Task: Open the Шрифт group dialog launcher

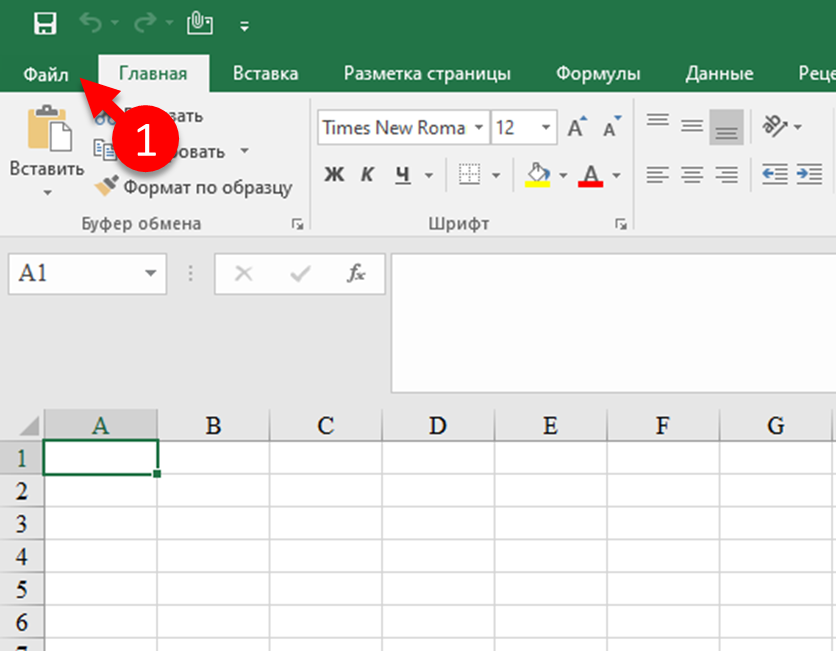Action: pyautogui.click(x=621, y=224)
